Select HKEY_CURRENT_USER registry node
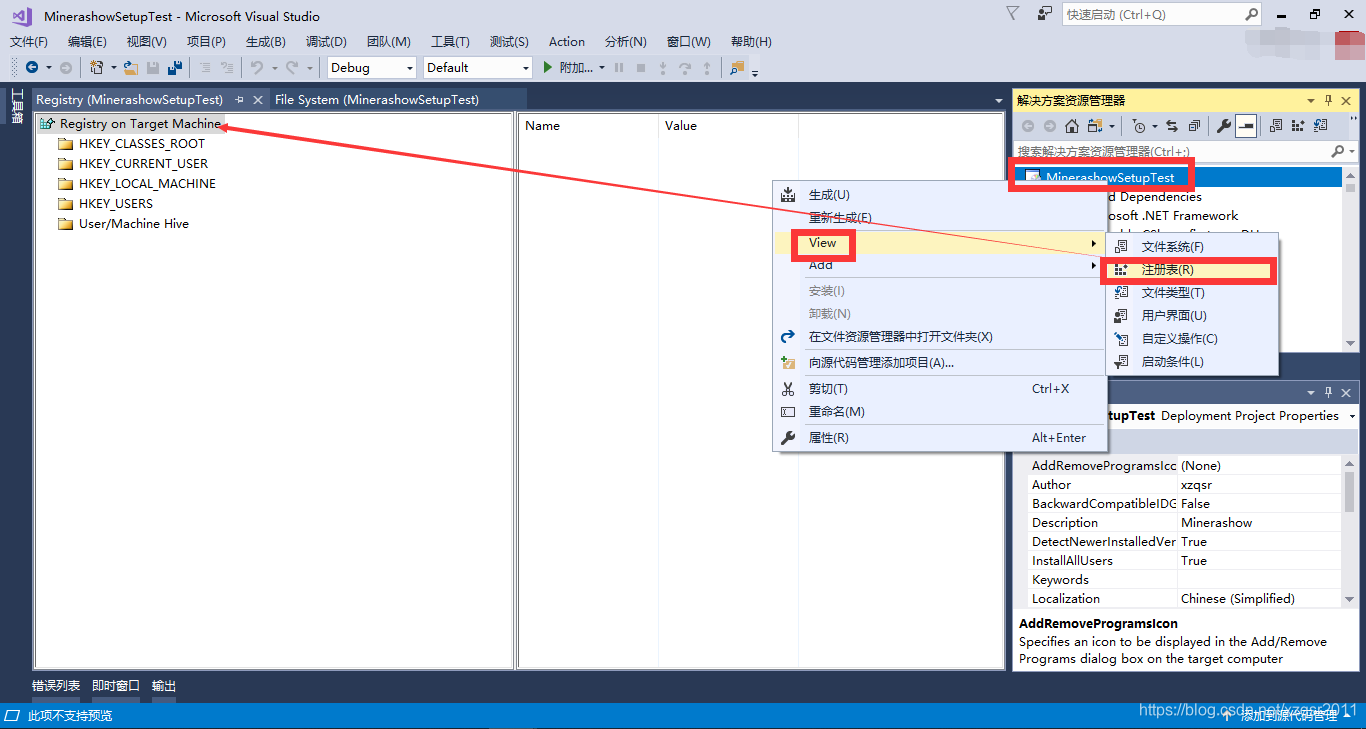 (x=144, y=164)
